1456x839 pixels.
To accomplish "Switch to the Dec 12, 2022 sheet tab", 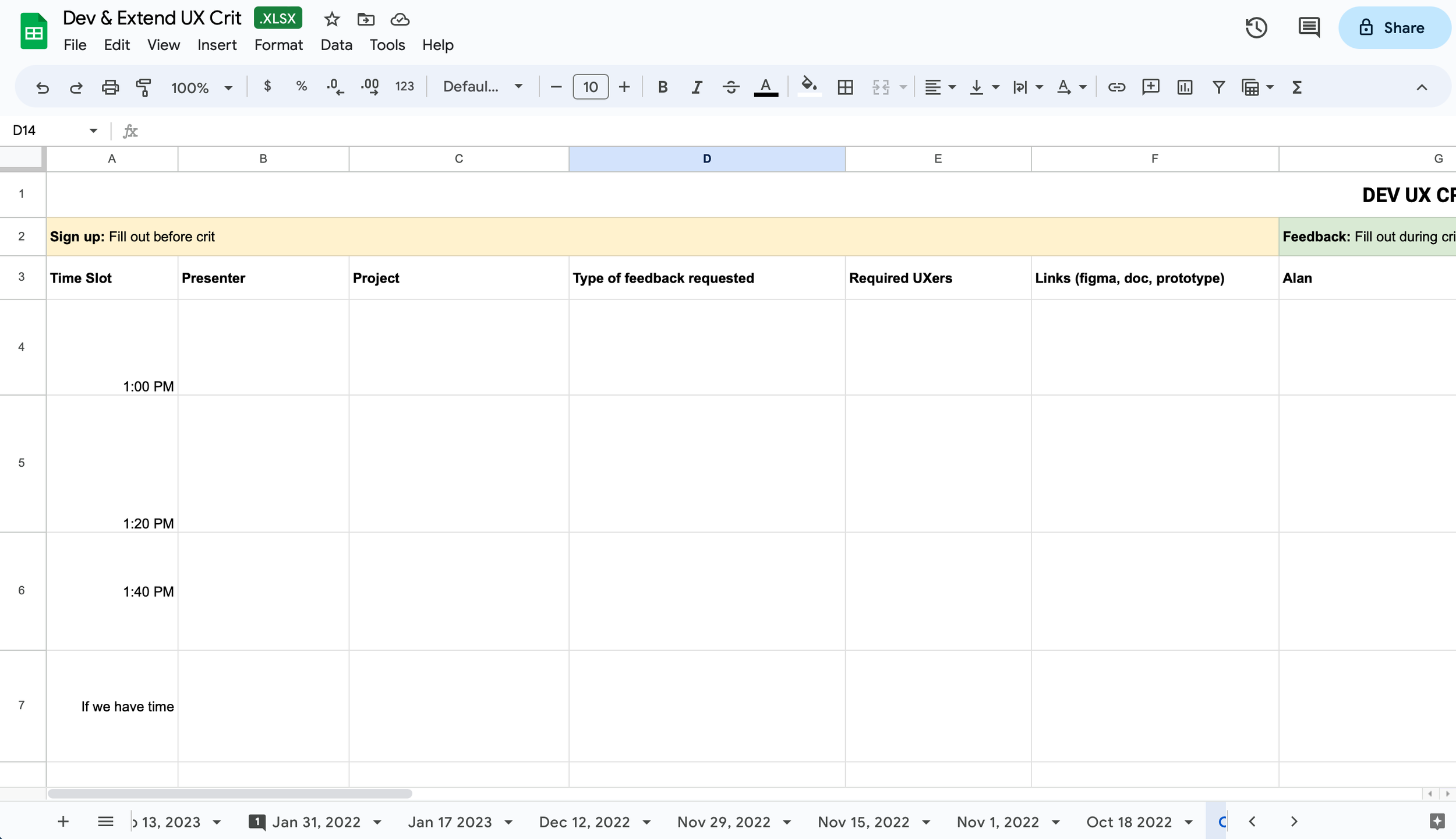I will pyautogui.click(x=584, y=822).
